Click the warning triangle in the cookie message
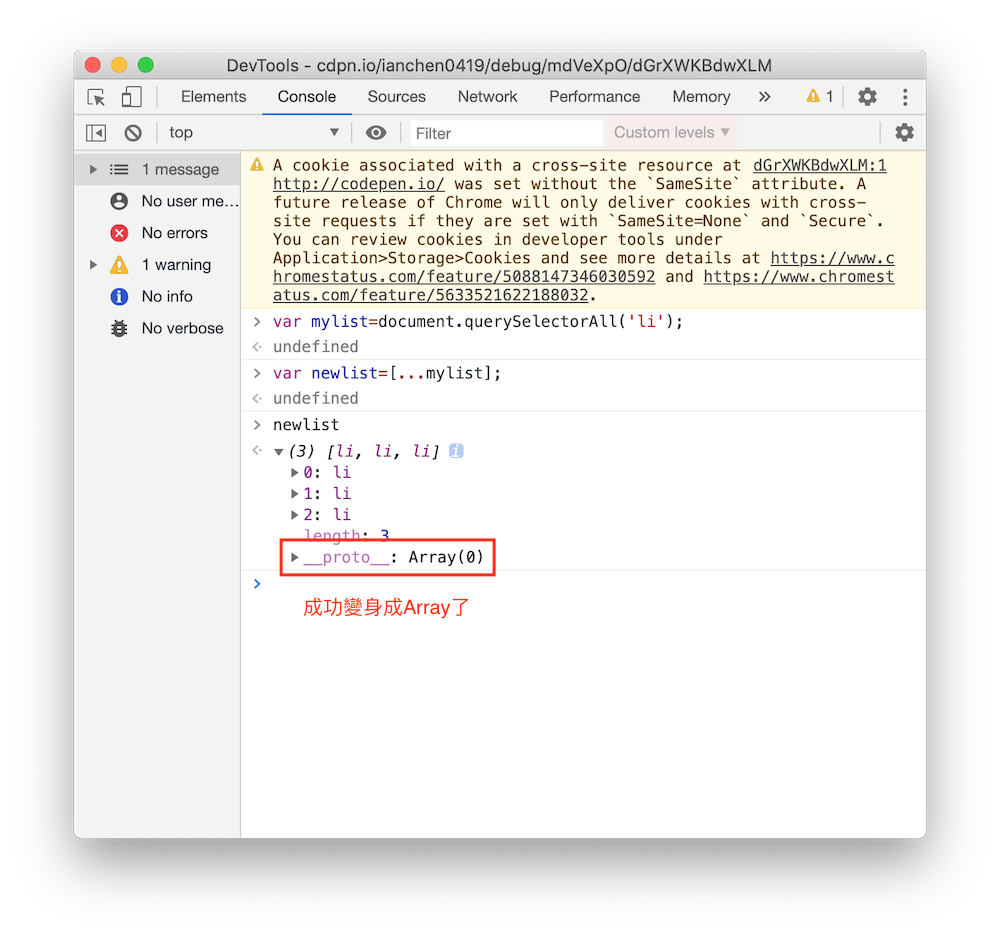This screenshot has height=936, width=1000. 257,165
